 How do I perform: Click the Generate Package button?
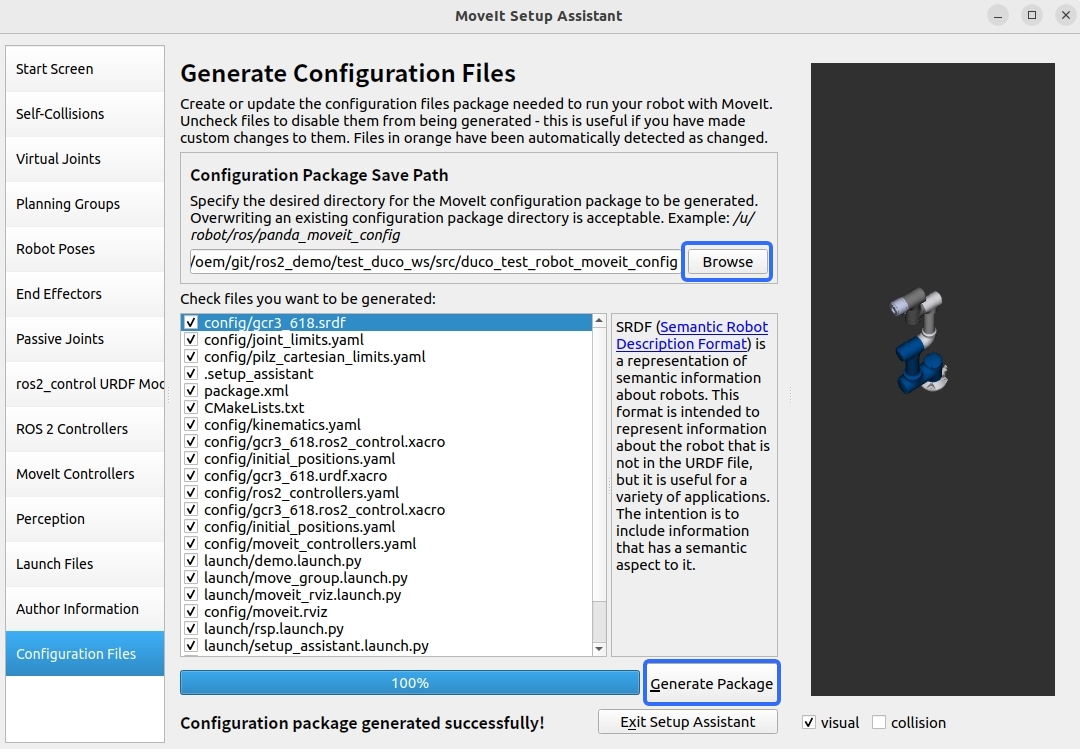coord(712,684)
